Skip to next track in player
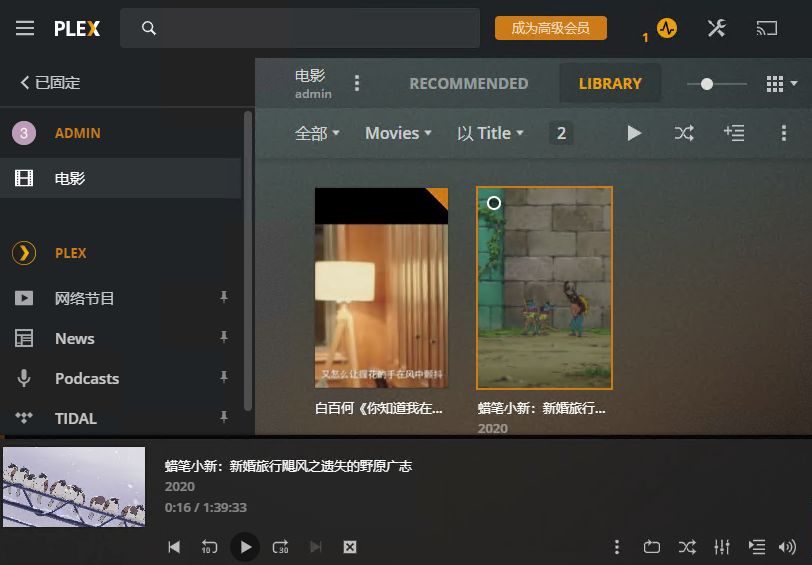812x565 pixels. [315, 547]
